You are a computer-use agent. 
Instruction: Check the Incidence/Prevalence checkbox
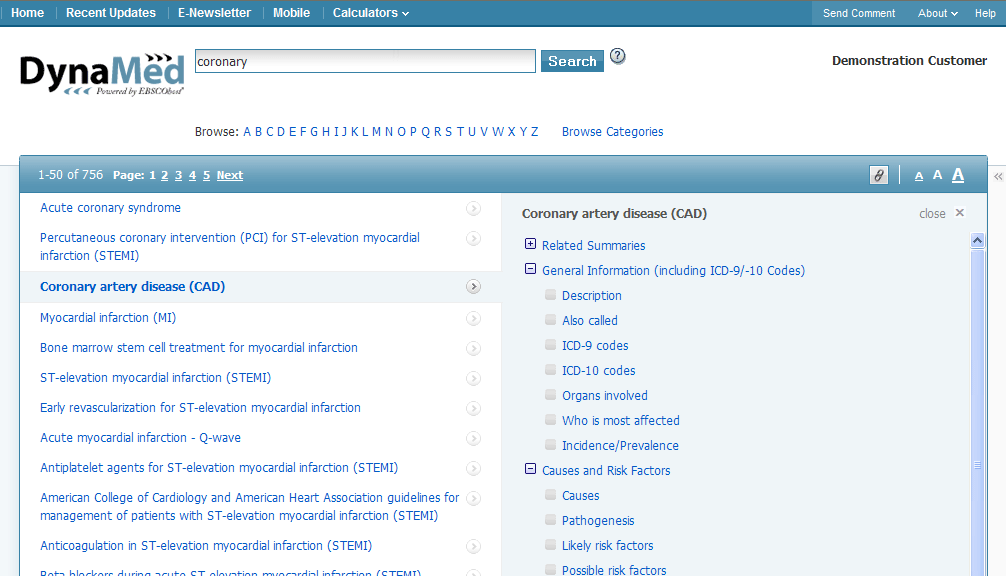tap(550, 445)
